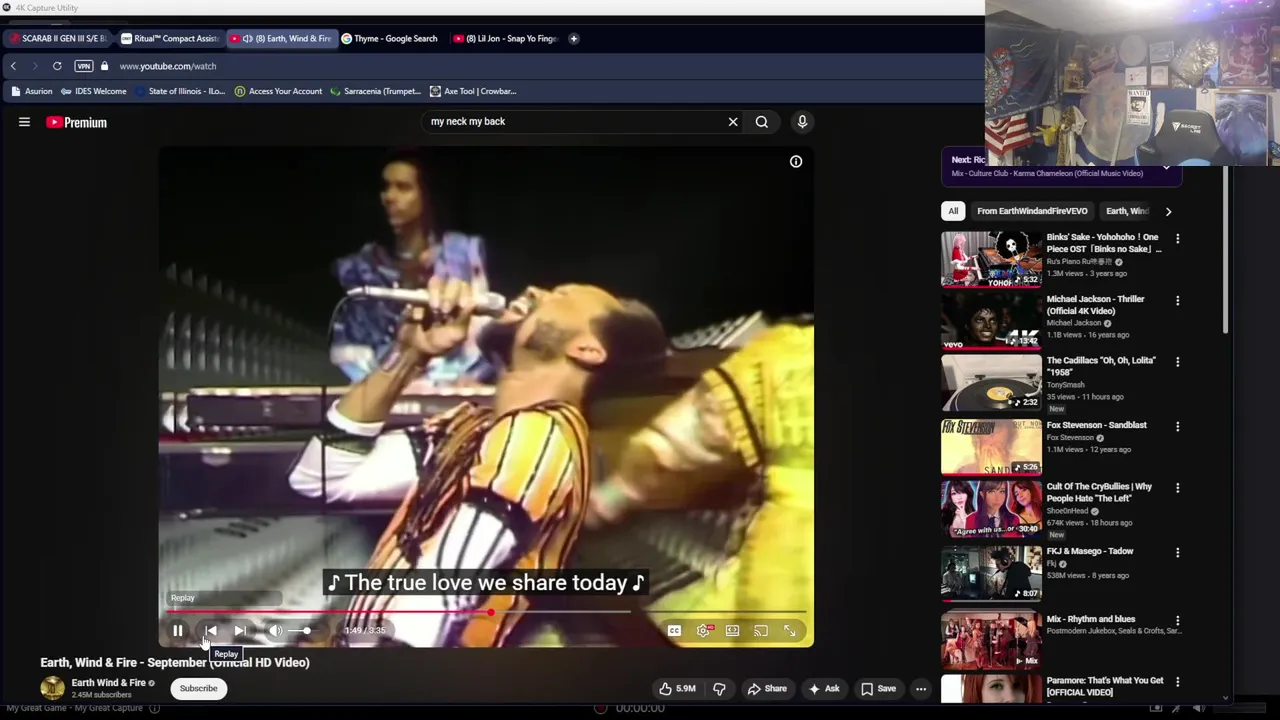1280x720 pixels.
Task: Reload the page
Action: [x=57, y=66]
